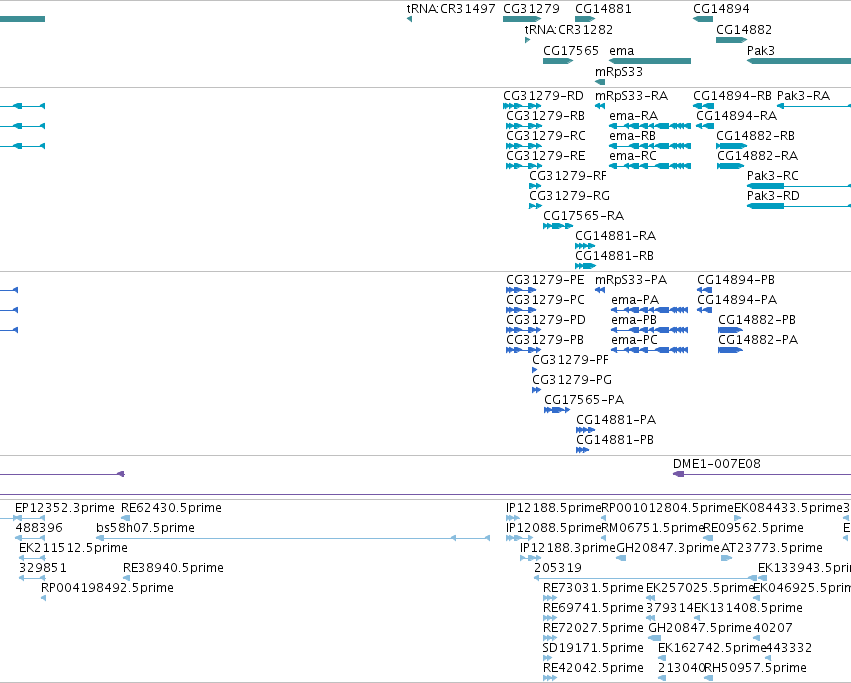
Task: Select protein CG31279-PF
Action: pyautogui.click(x=535, y=370)
